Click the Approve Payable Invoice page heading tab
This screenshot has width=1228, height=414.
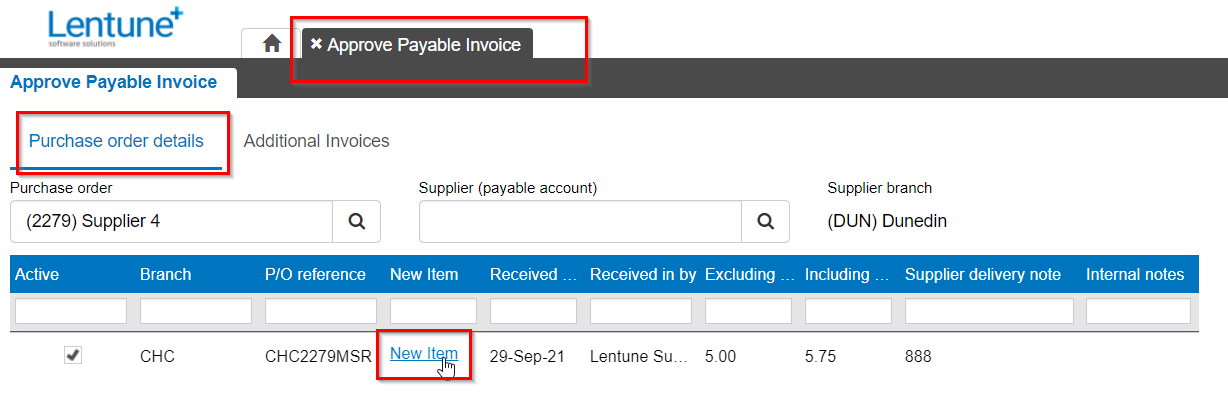coord(113,82)
